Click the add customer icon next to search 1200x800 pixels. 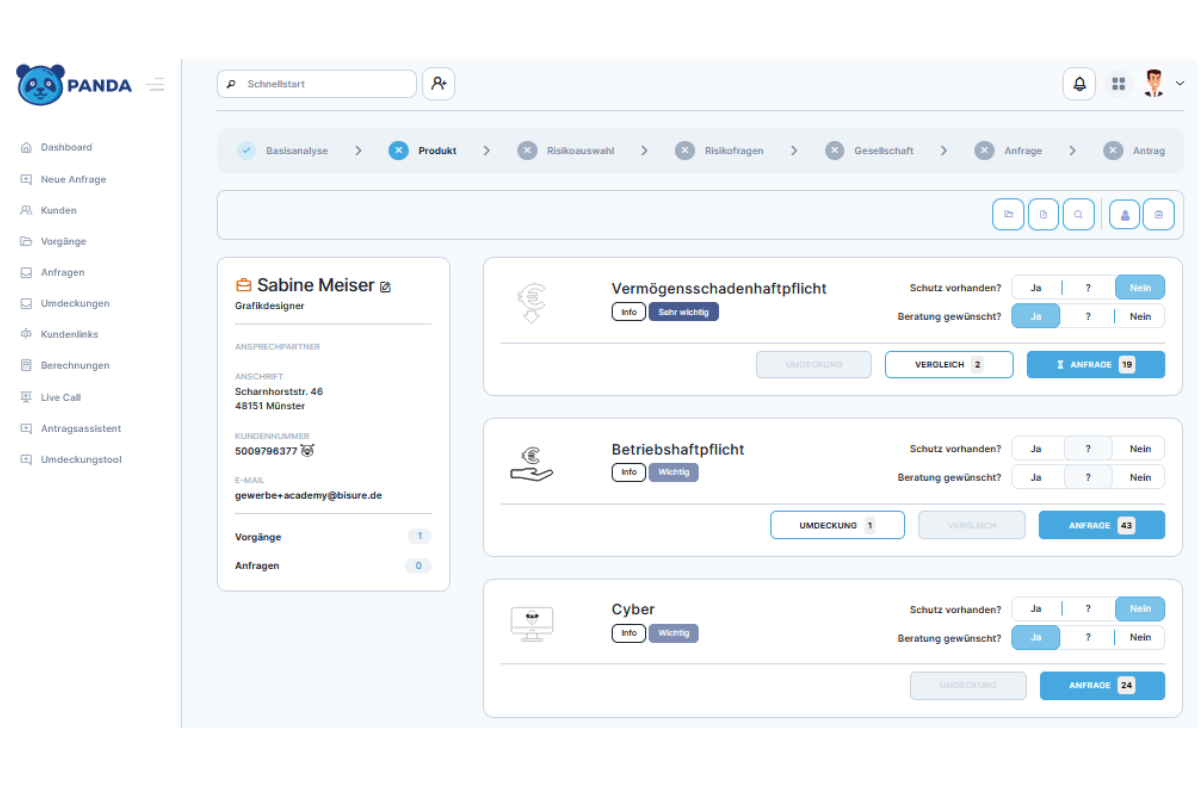(438, 84)
